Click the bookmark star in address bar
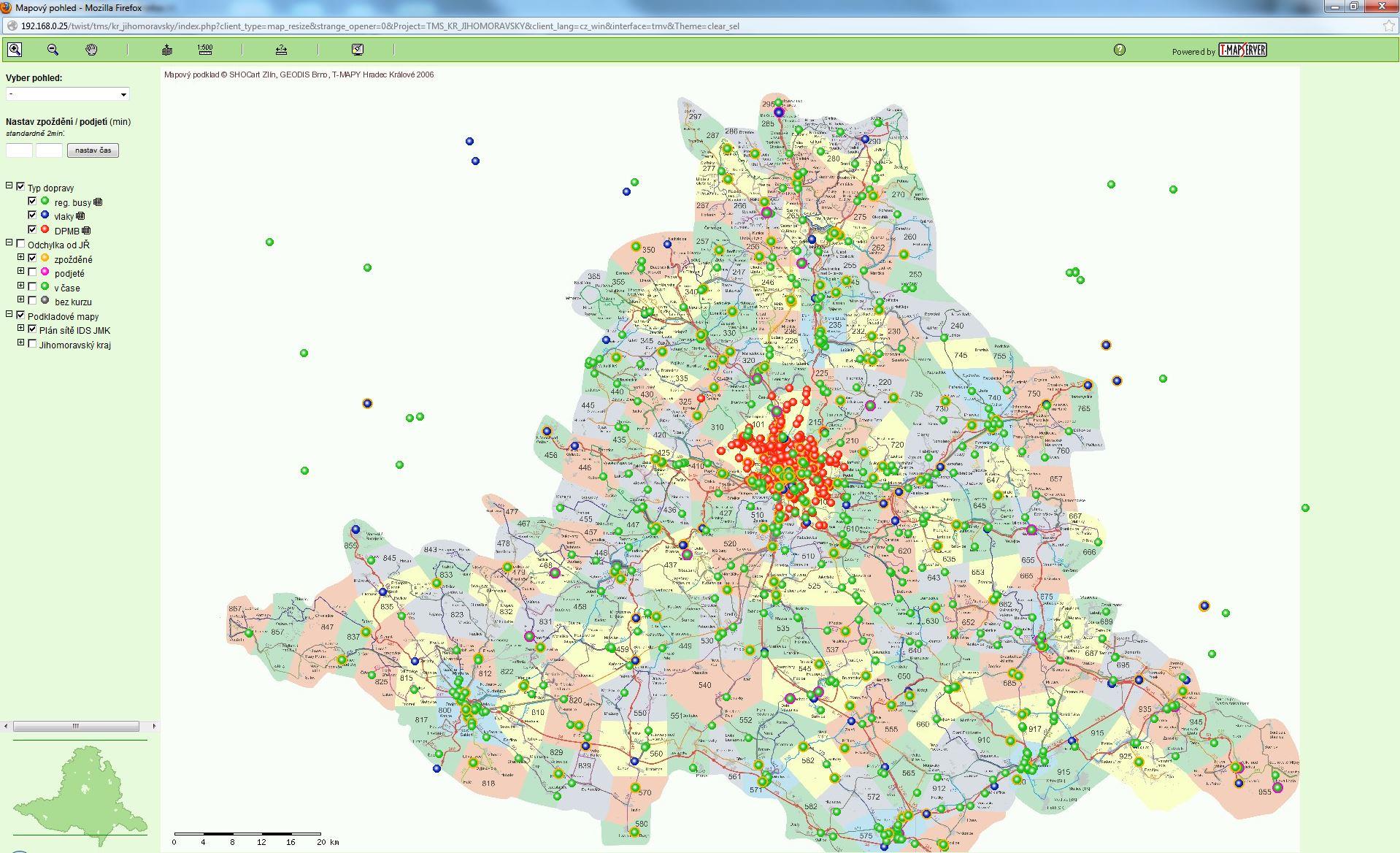1400x853 pixels. pos(1389,26)
